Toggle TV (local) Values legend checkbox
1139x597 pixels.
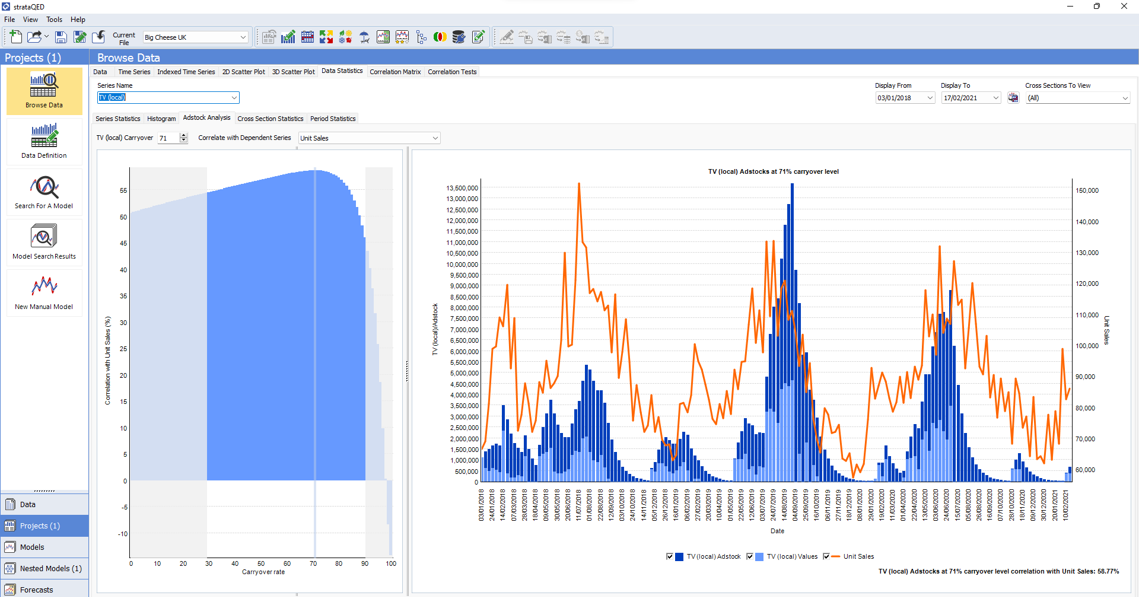pos(750,556)
